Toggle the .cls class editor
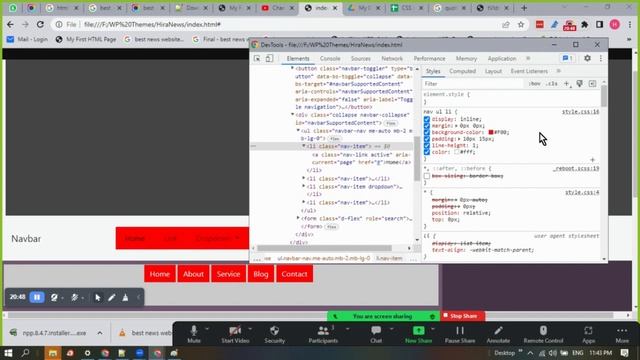The width and height of the screenshot is (640, 360). pos(551,84)
